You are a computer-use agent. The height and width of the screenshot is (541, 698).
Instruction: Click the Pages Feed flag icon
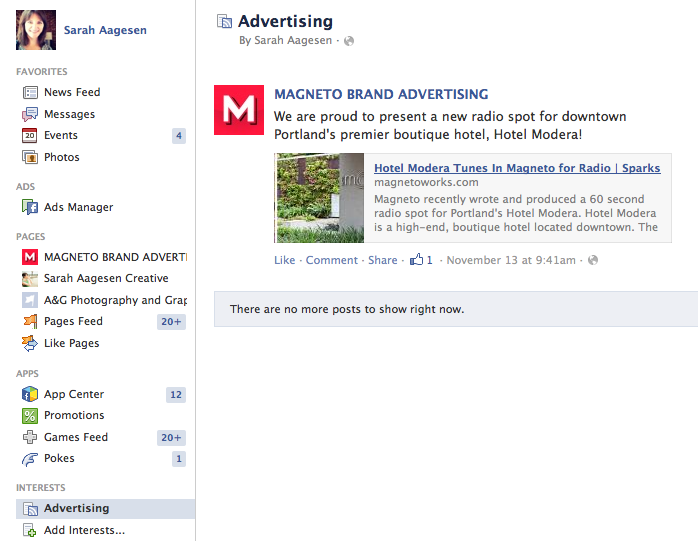[x=30, y=321]
